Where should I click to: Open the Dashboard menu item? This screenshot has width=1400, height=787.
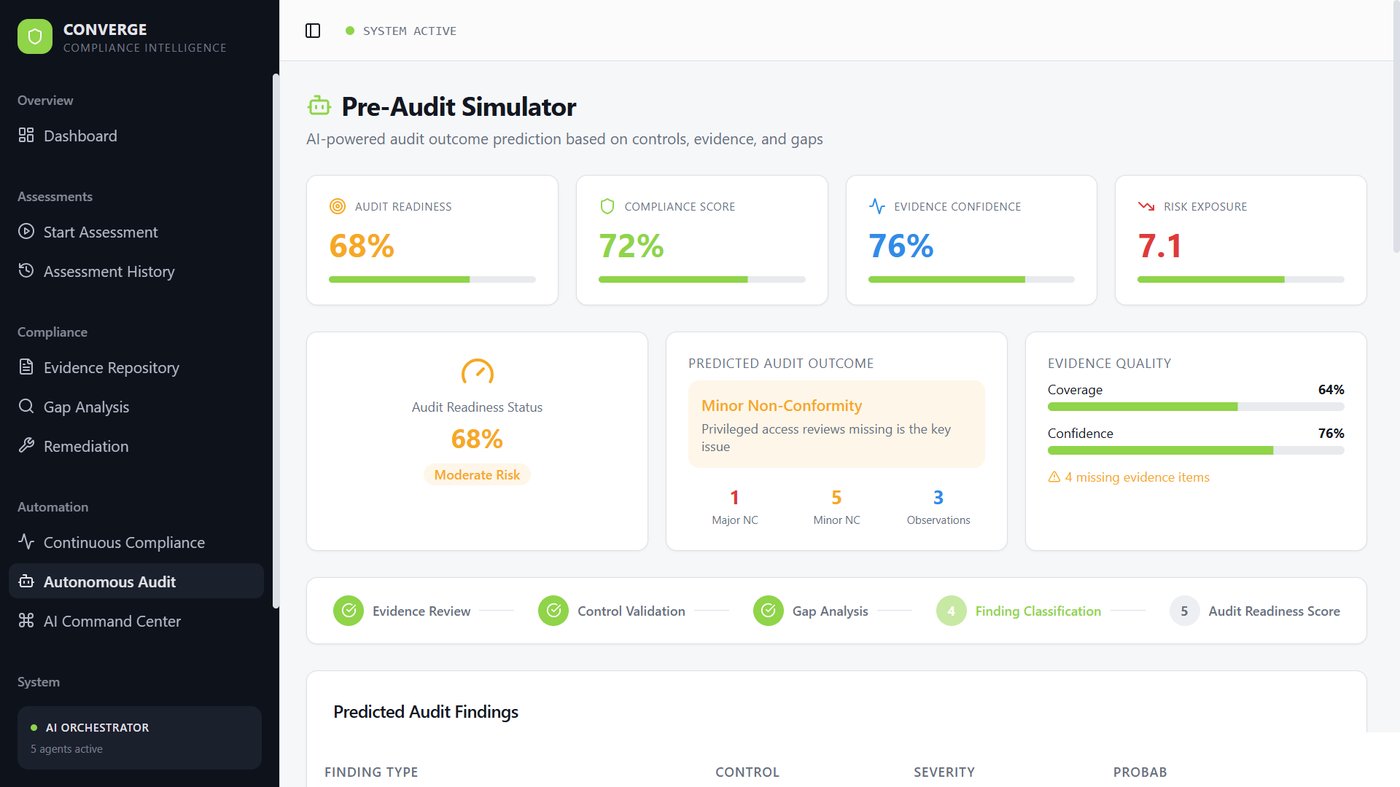coord(136,135)
